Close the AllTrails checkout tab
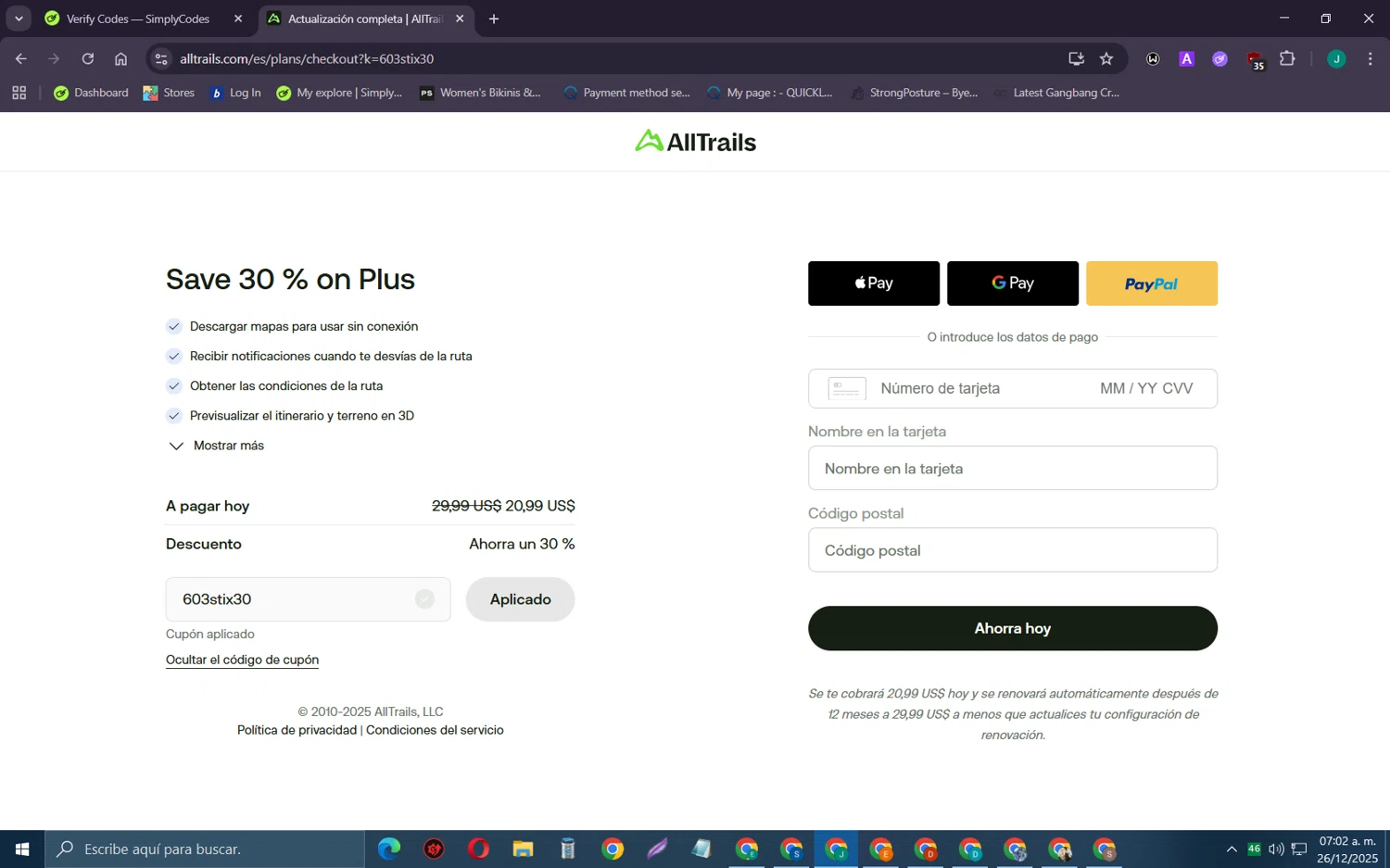1390x868 pixels. (x=460, y=19)
